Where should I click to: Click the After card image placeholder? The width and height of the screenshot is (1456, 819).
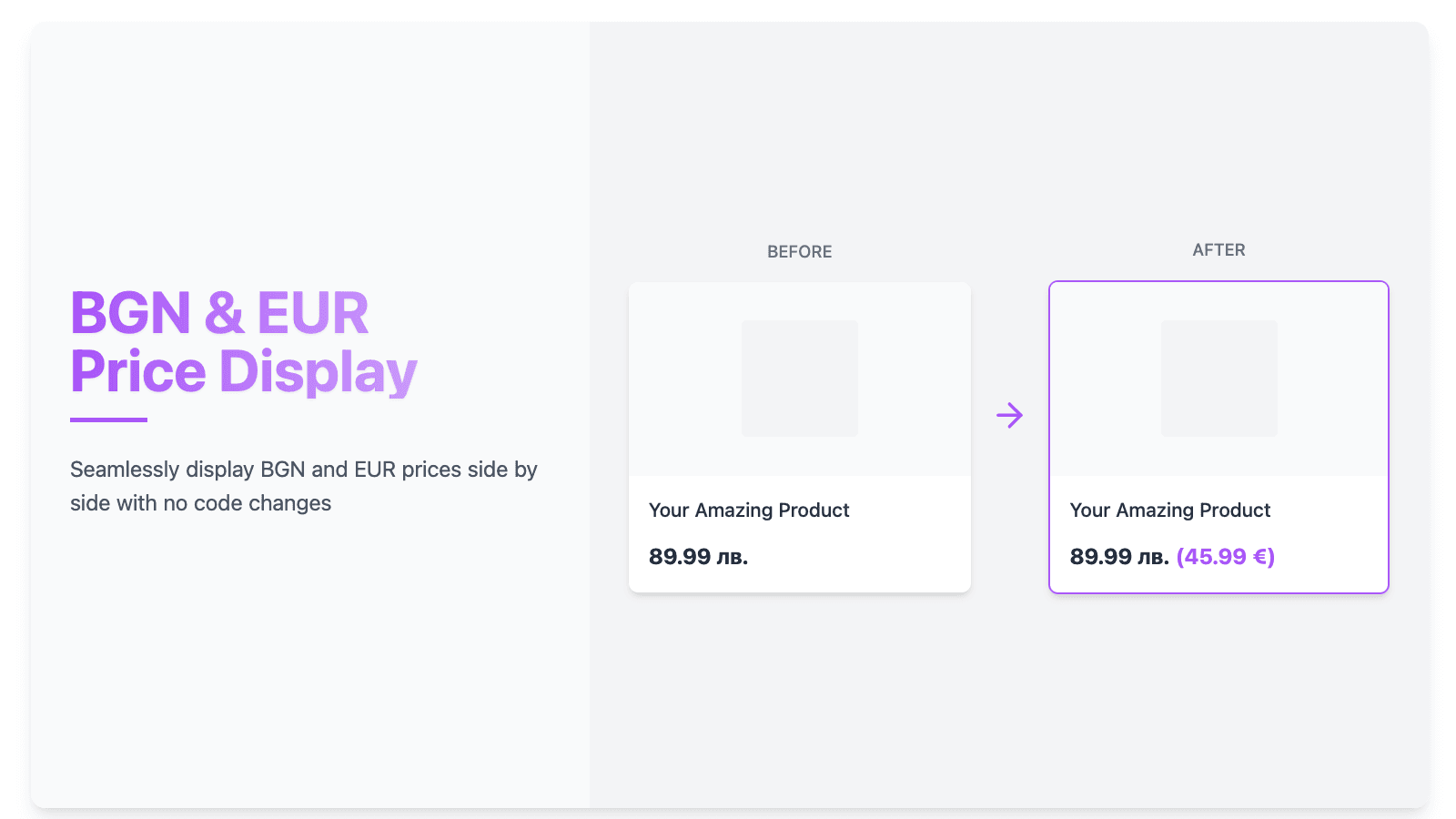click(x=1218, y=379)
